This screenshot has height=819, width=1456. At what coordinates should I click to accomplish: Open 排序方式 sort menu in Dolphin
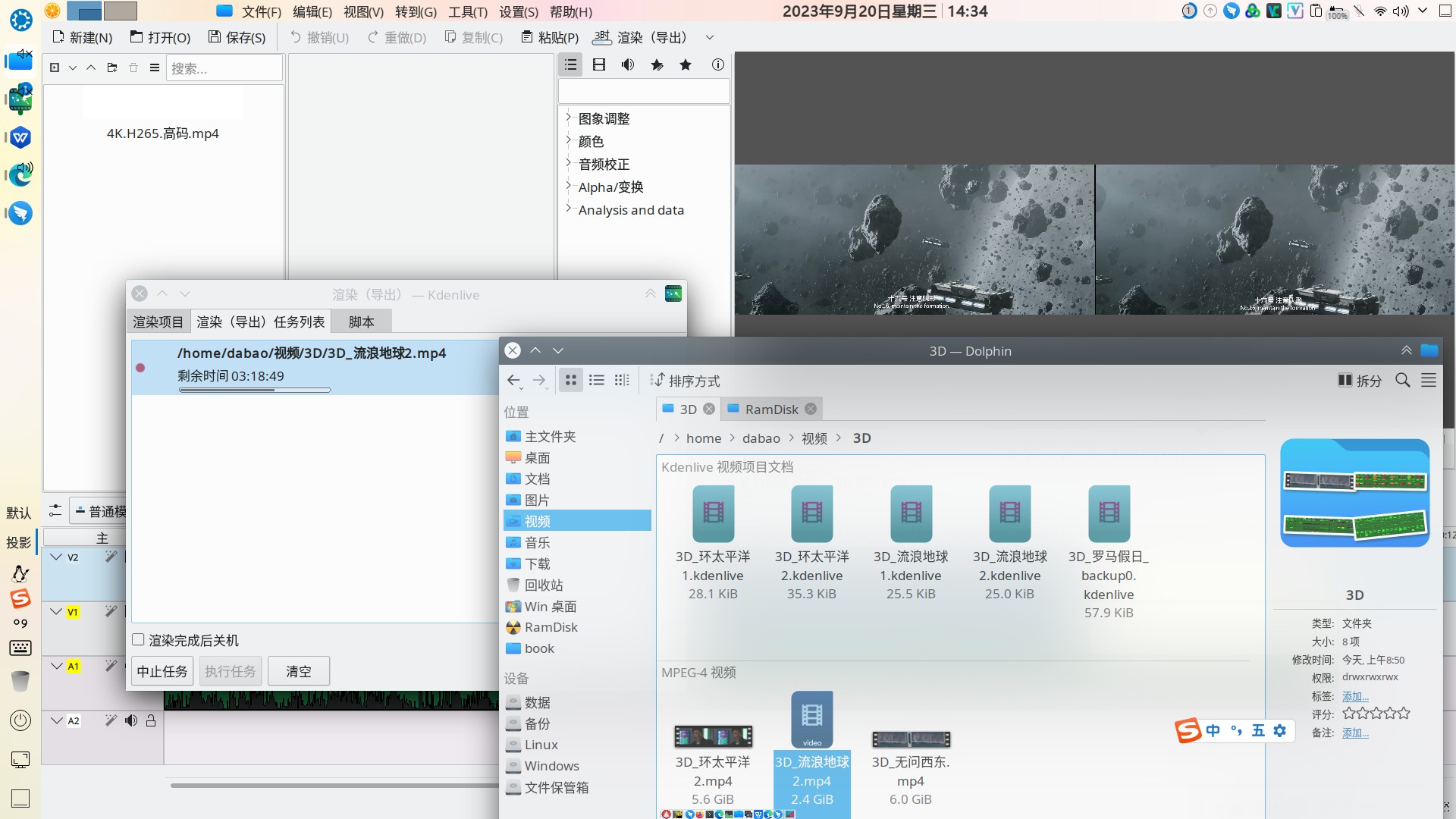click(x=686, y=381)
